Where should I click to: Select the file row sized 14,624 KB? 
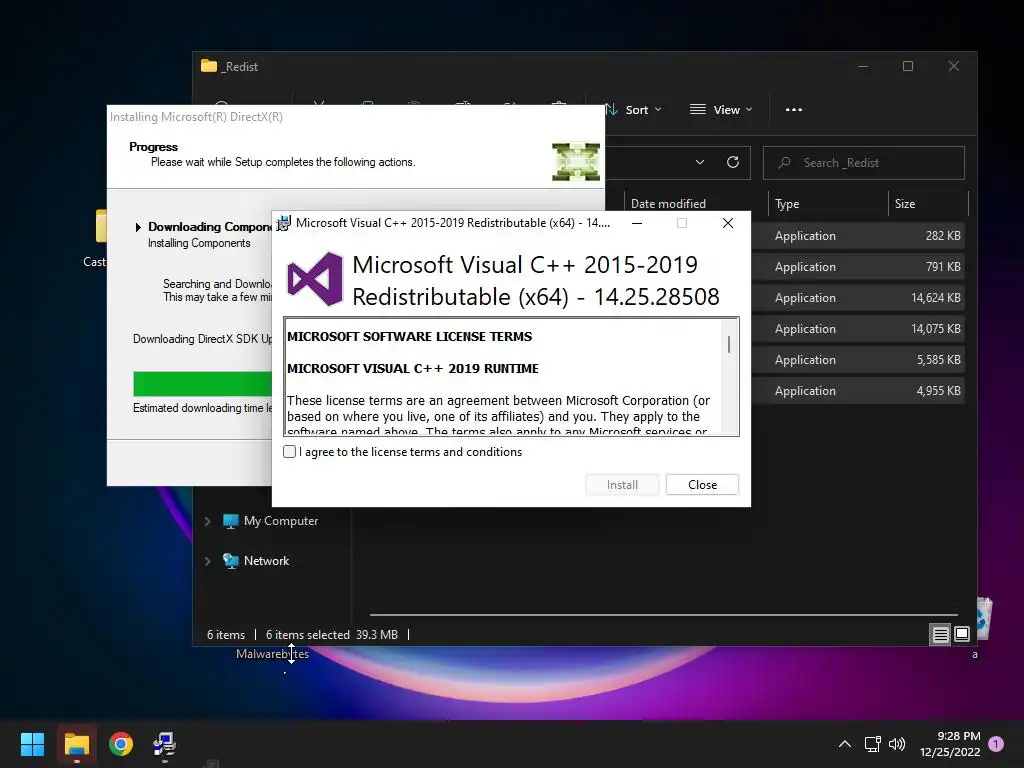857,298
